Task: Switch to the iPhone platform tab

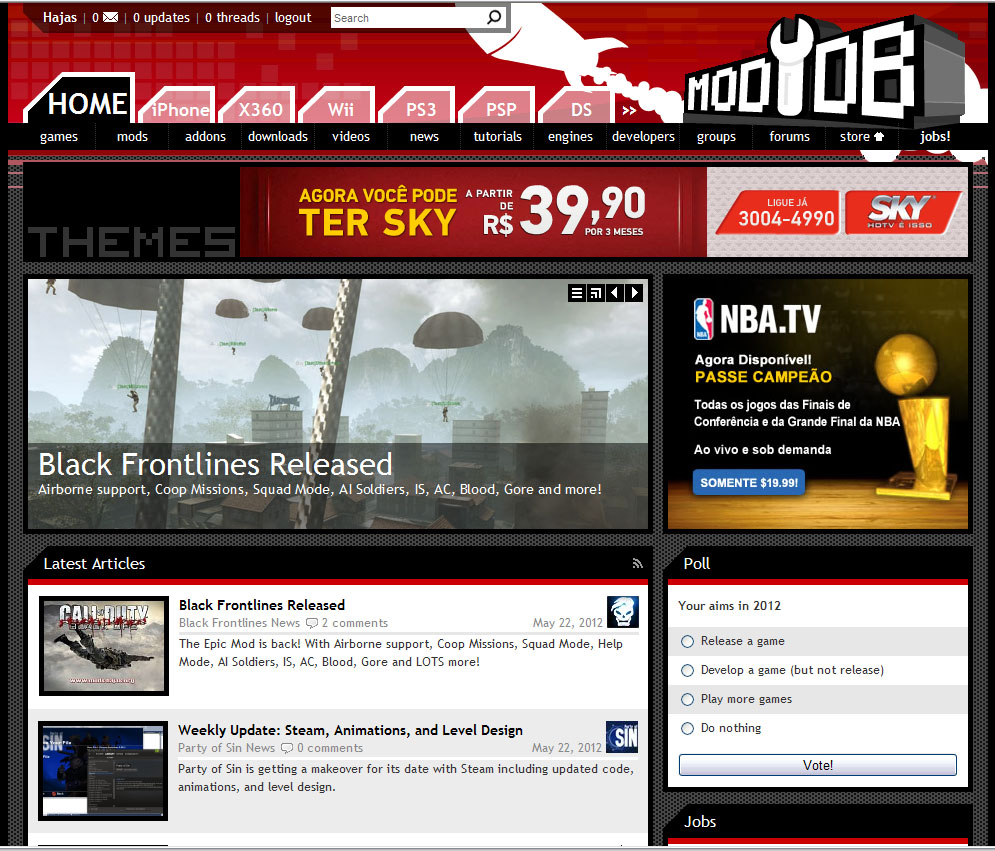Action: coord(181,110)
